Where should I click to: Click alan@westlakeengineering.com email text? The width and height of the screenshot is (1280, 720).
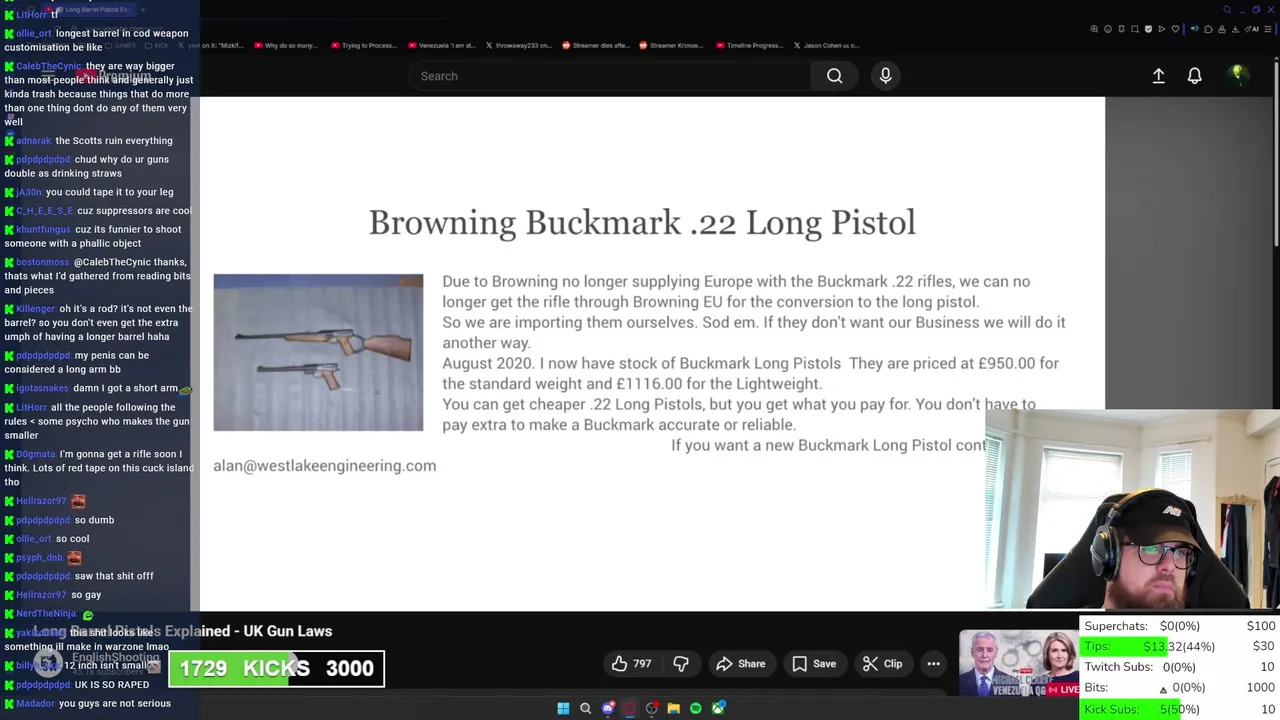pyautogui.click(x=324, y=465)
